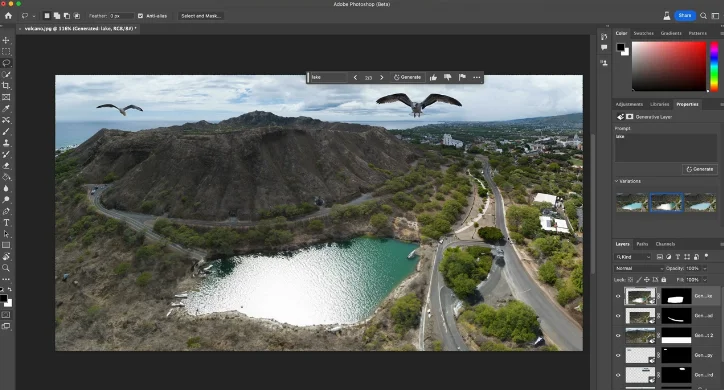Choose Intersect with Selection mode icon

click(77, 16)
